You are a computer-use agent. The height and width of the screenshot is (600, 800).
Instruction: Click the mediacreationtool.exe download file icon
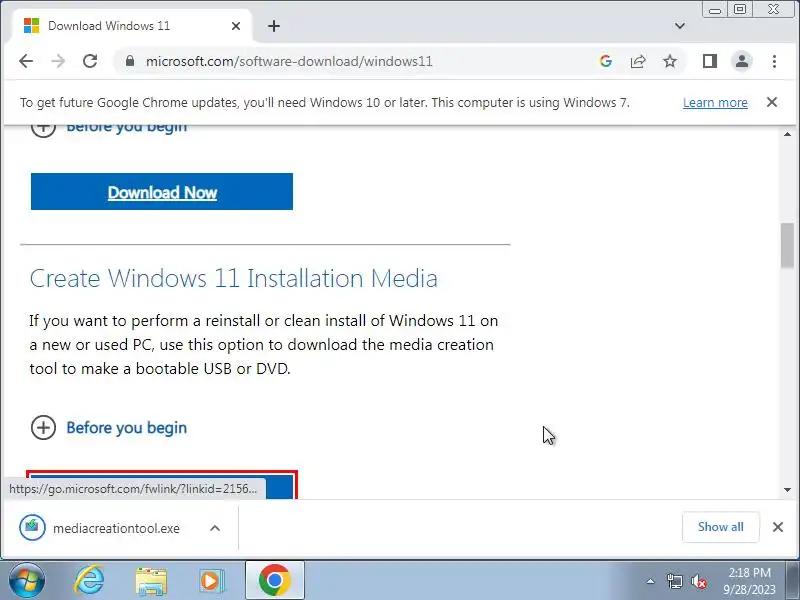click(x=32, y=527)
